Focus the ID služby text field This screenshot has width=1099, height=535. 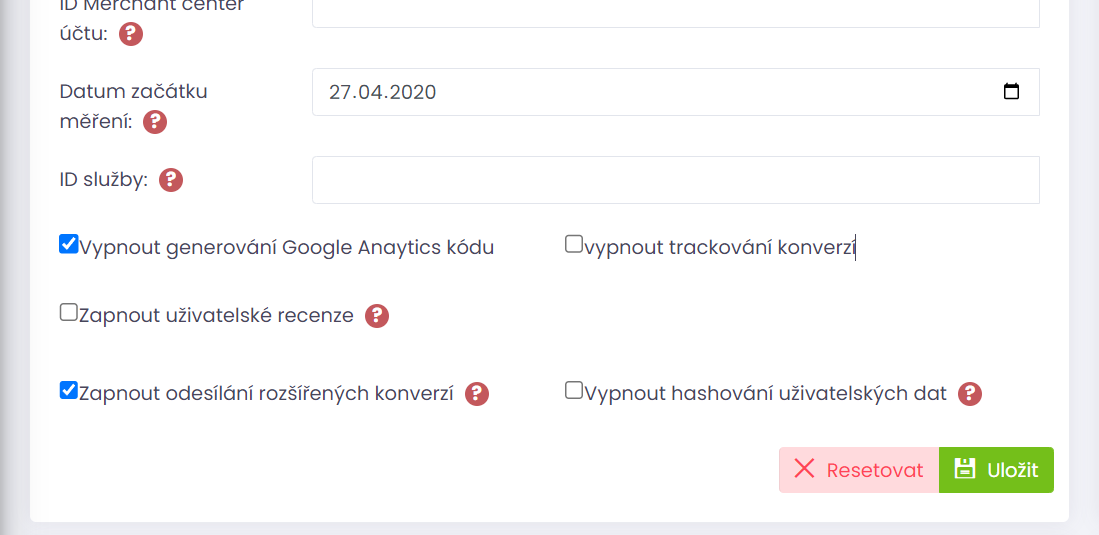click(676, 180)
